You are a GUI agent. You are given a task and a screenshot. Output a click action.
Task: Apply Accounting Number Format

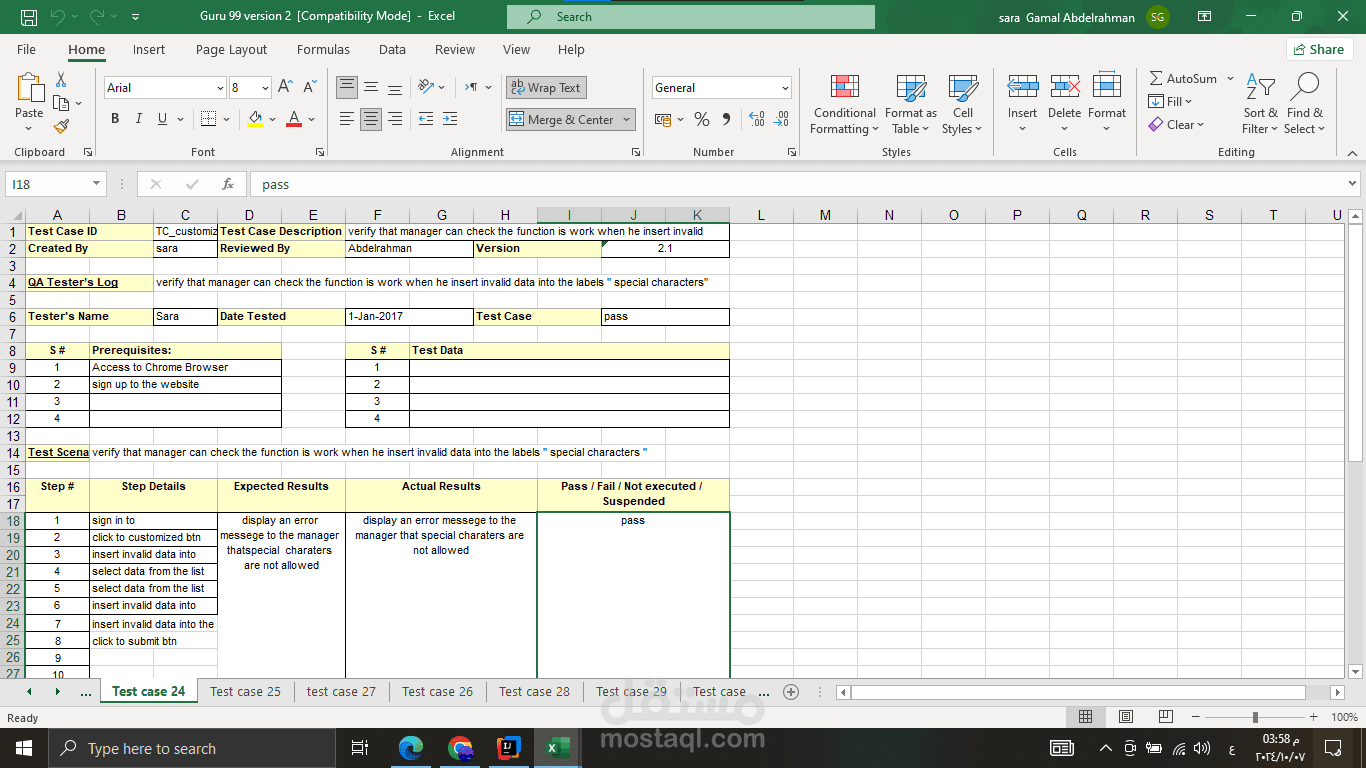pyautogui.click(x=662, y=119)
